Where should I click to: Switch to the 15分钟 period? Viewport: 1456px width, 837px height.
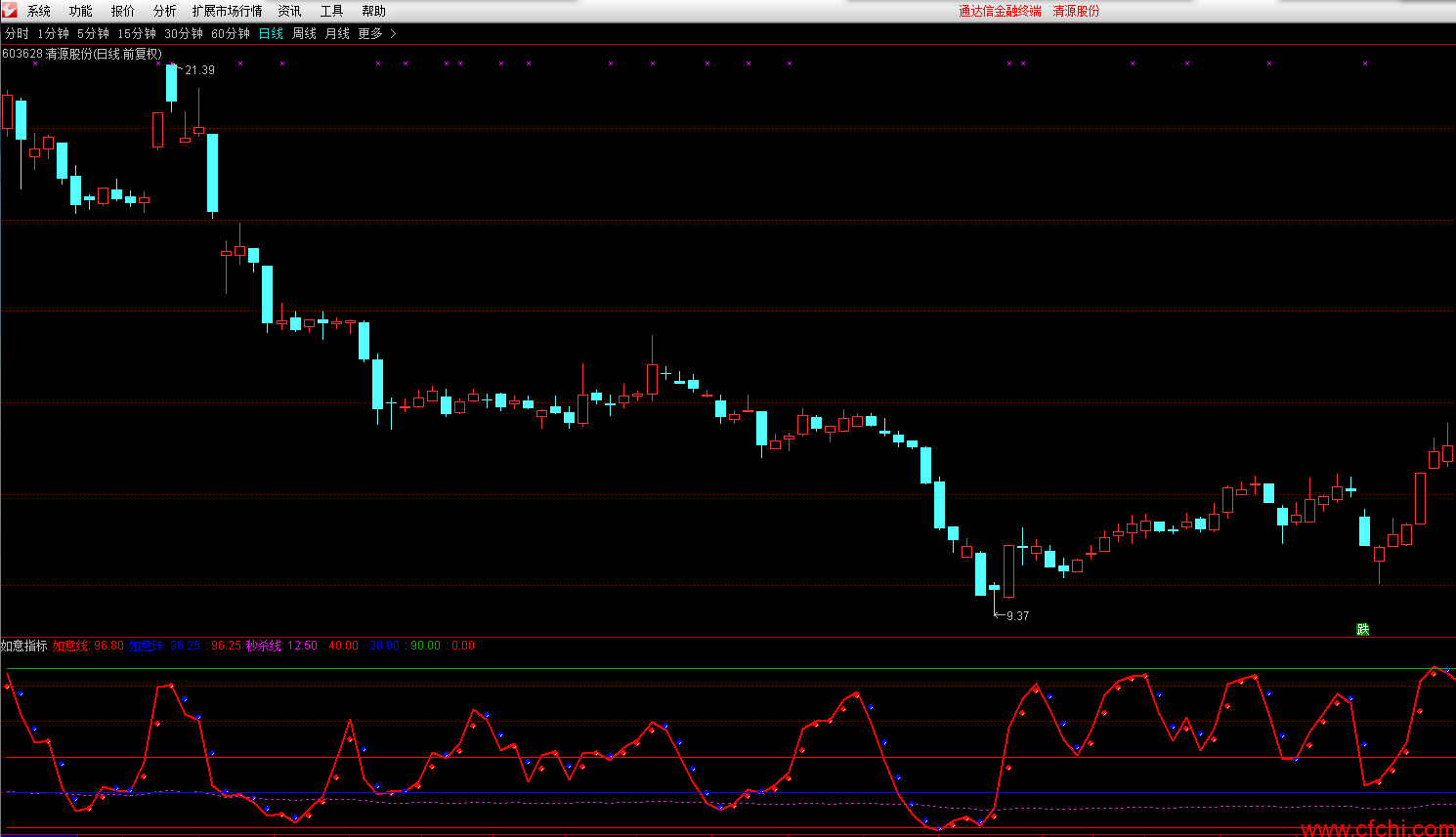137,34
